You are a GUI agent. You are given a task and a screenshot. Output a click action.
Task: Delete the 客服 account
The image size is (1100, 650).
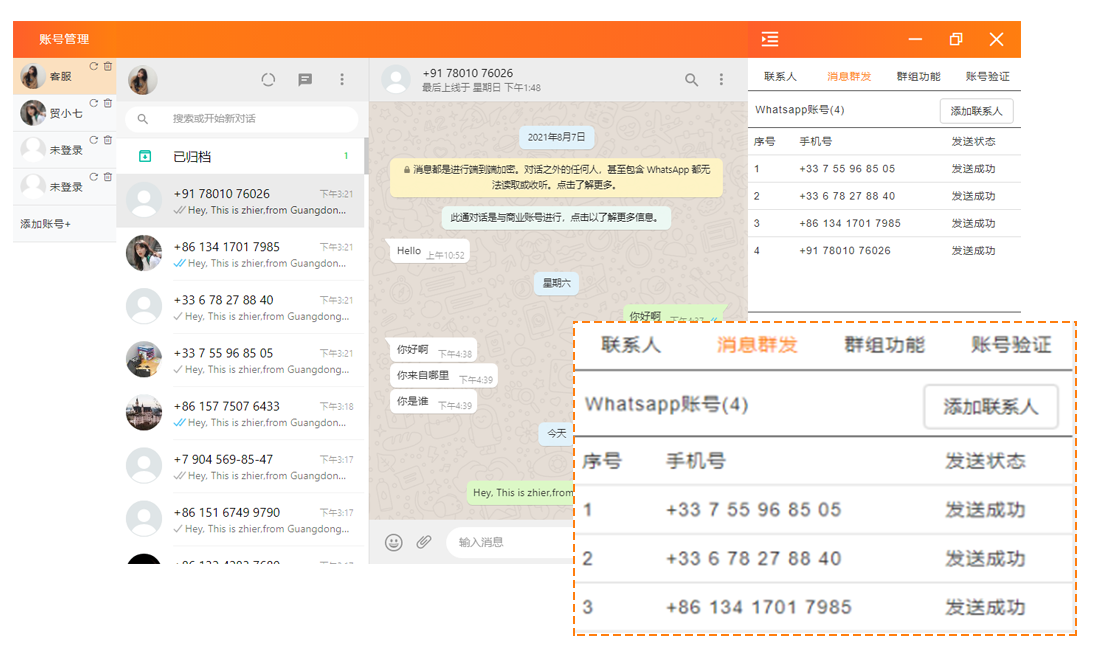(x=108, y=66)
